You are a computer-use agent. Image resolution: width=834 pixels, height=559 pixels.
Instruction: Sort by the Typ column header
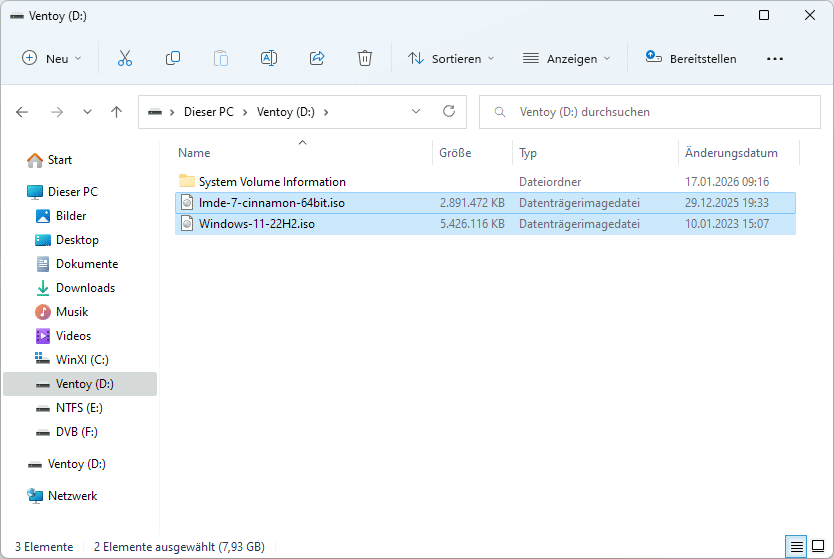528,153
